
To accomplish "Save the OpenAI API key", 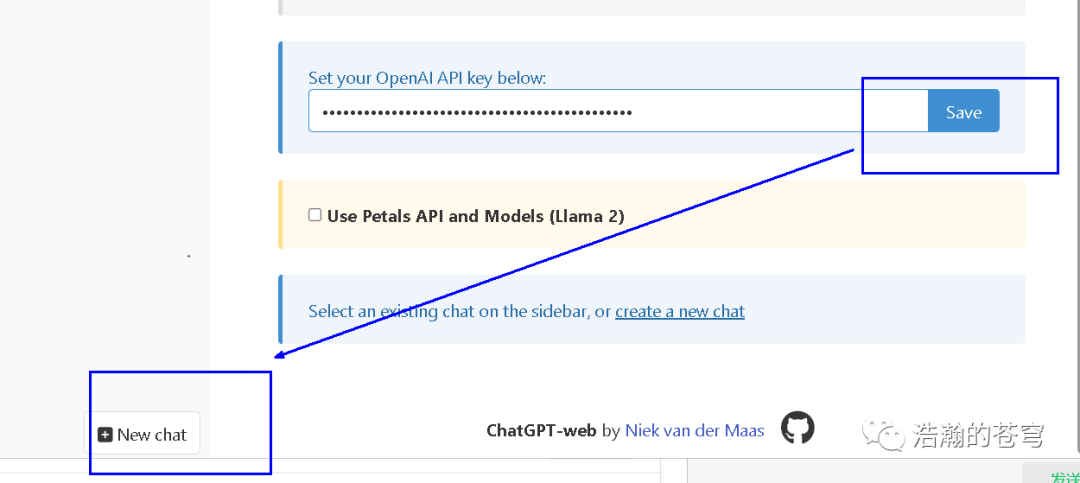I will point(964,110).
